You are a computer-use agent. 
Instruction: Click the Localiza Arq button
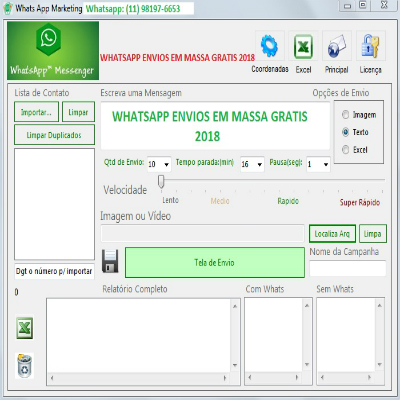332,234
